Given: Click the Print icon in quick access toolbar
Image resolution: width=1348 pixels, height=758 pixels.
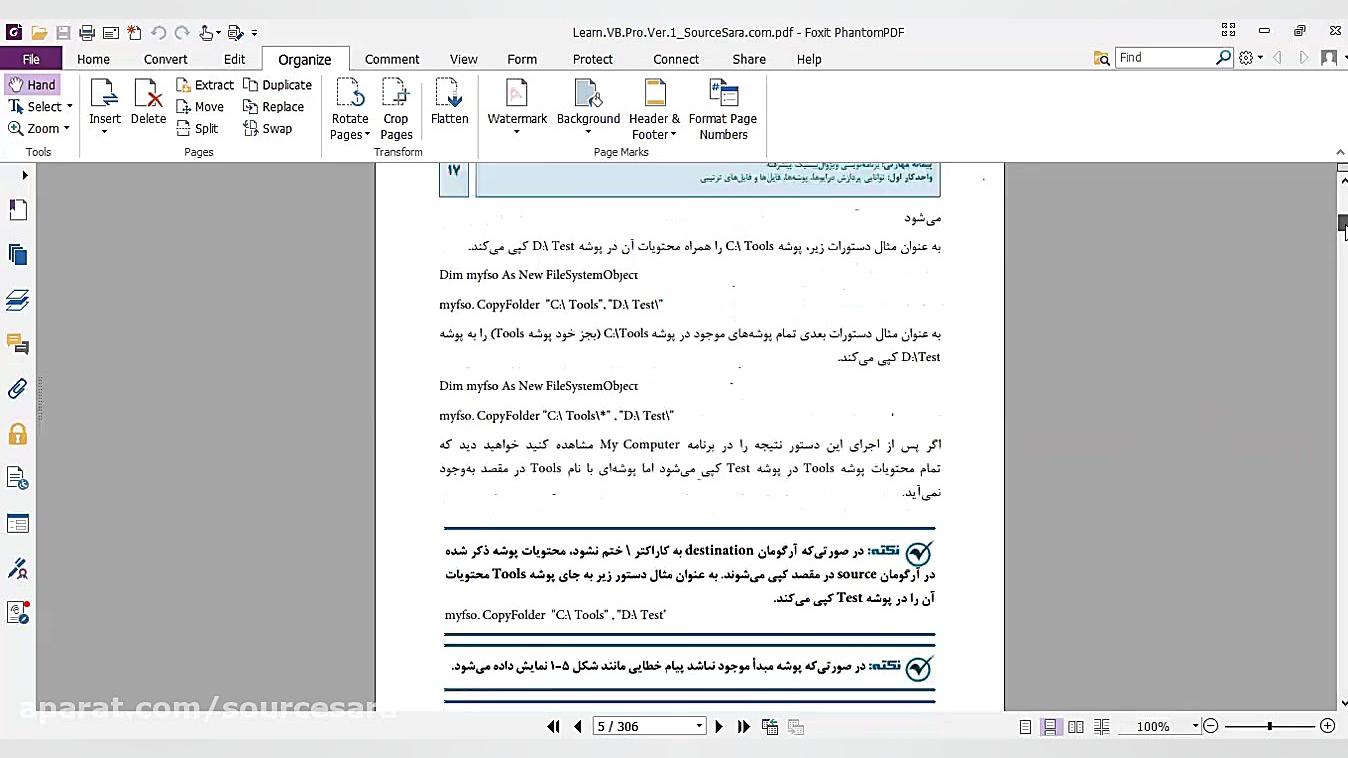Looking at the screenshot, I should 87,33.
